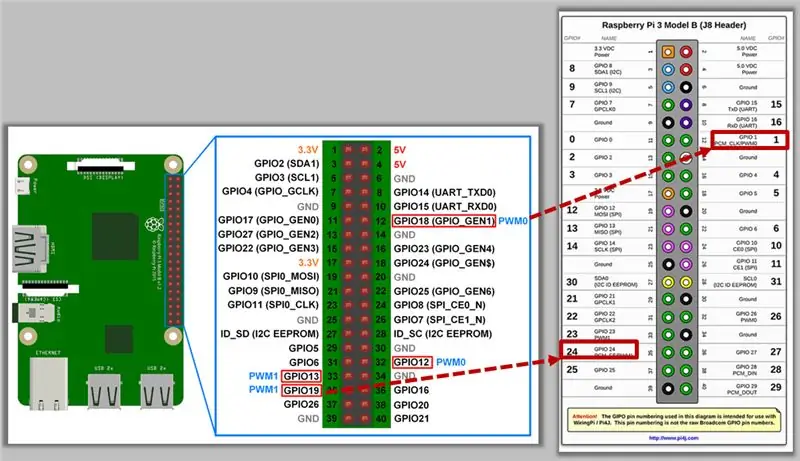This screenshot has width=800, height=461.
Task: Select GPIO 1 PCM_CLK/PWM0 entry in J8 table
Action: (749, 140)
